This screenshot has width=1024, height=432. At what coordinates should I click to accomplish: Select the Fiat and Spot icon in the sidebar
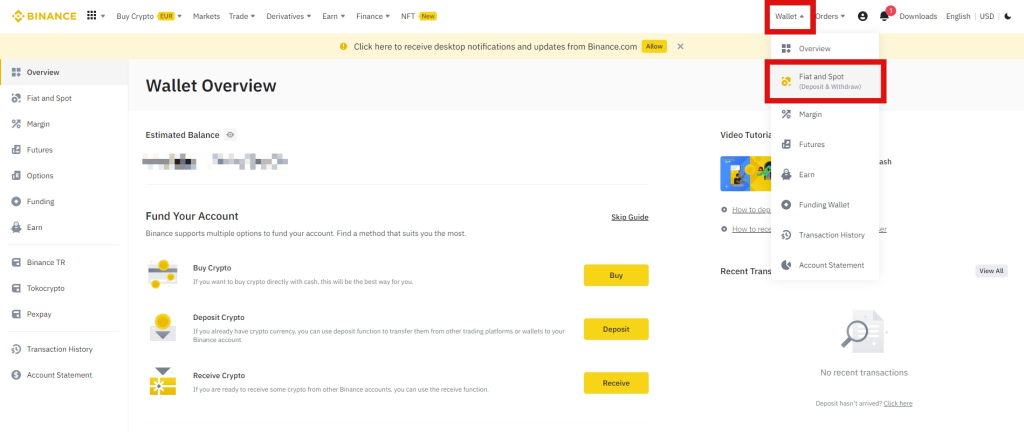coord(16,99)
